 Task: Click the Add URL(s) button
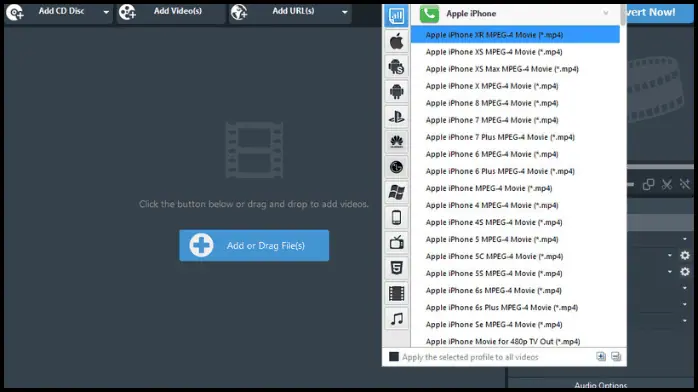pos(290,12)
